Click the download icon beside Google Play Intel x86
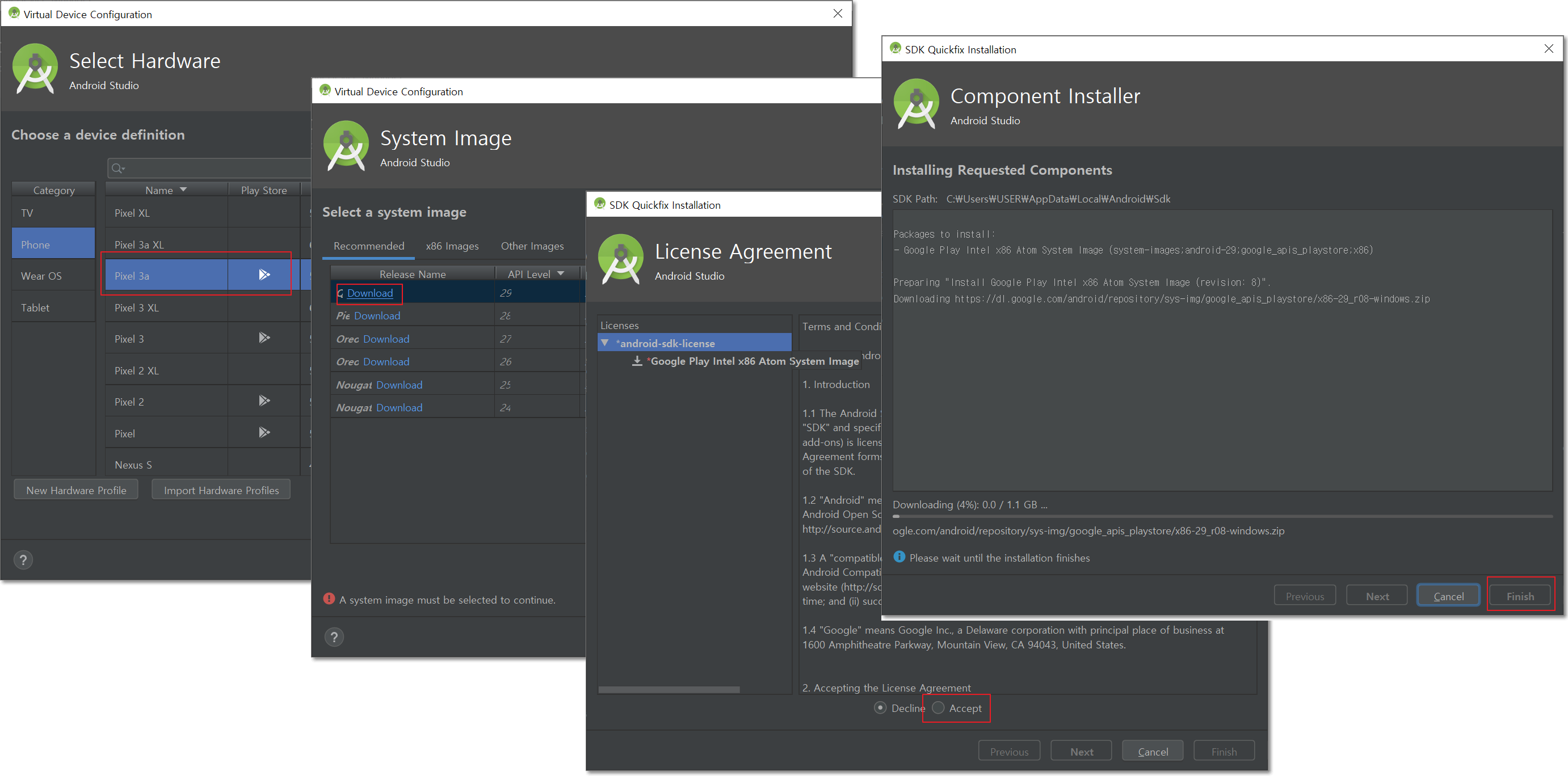1568x780 pixels. 637,361
